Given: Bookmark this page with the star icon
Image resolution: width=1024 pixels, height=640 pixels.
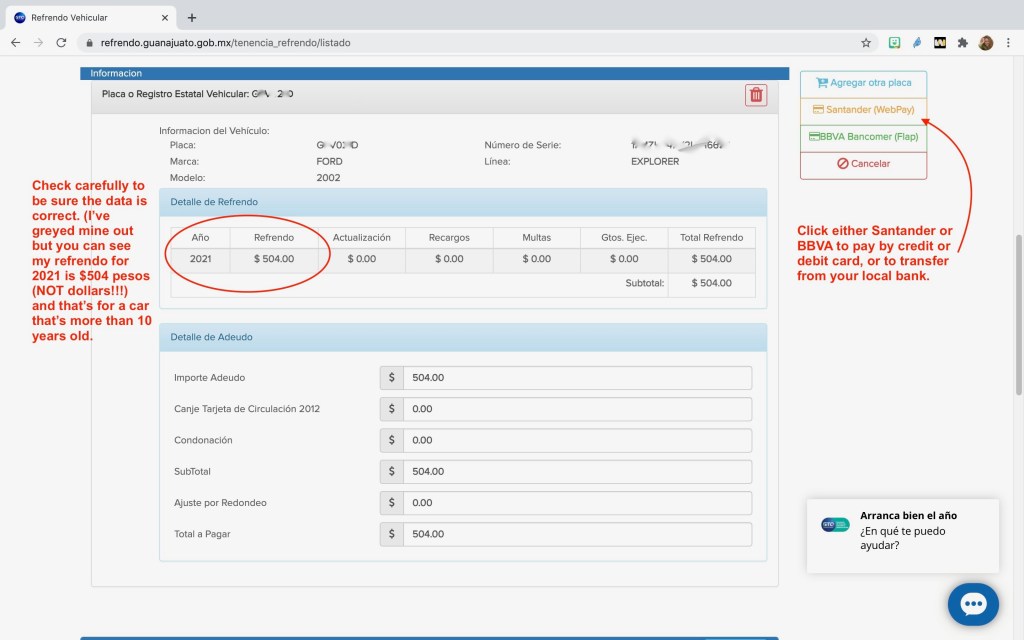Looking at the screenshot, I should [x=866, y=43].
